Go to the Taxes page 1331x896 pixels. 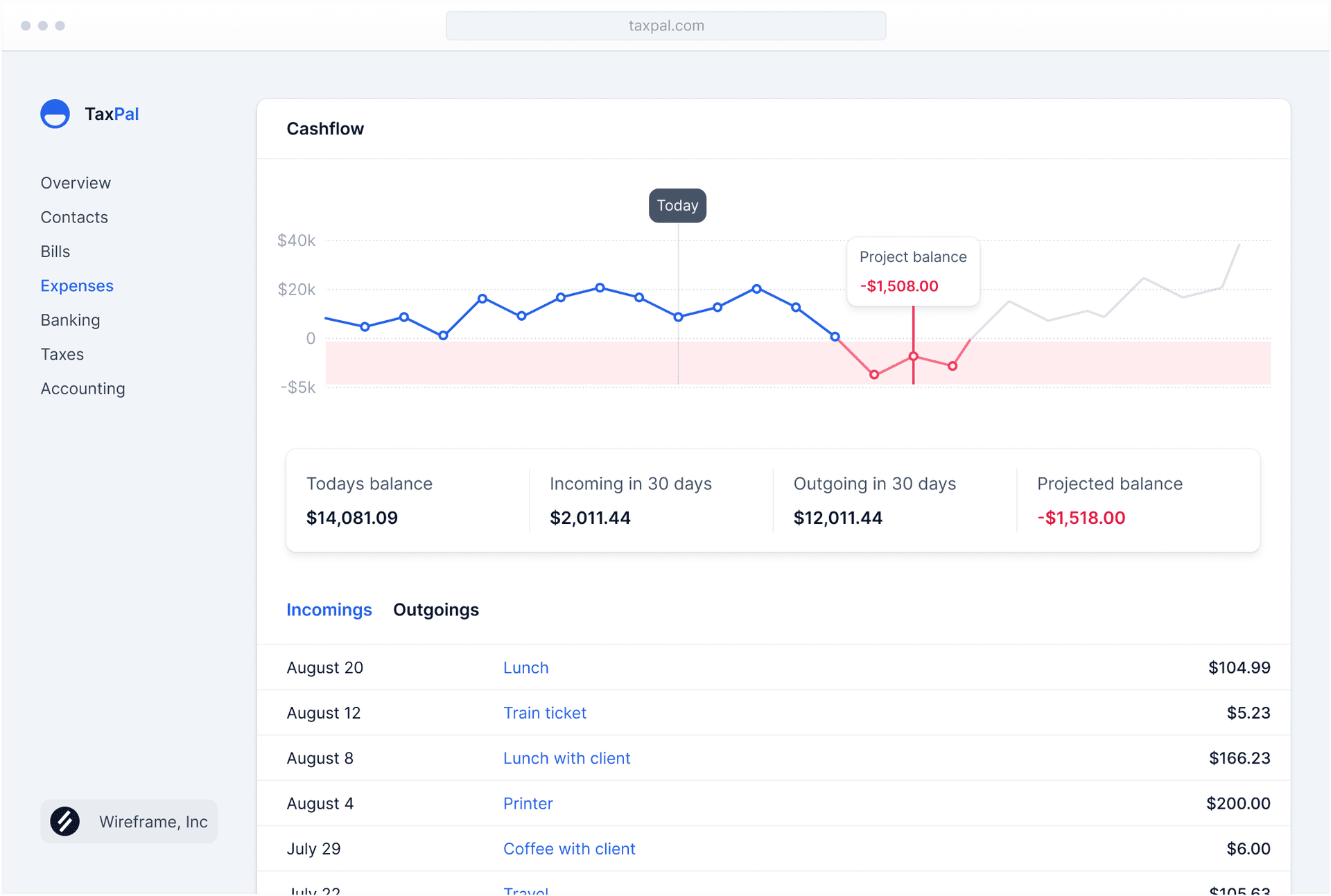[x=62, y=354]
